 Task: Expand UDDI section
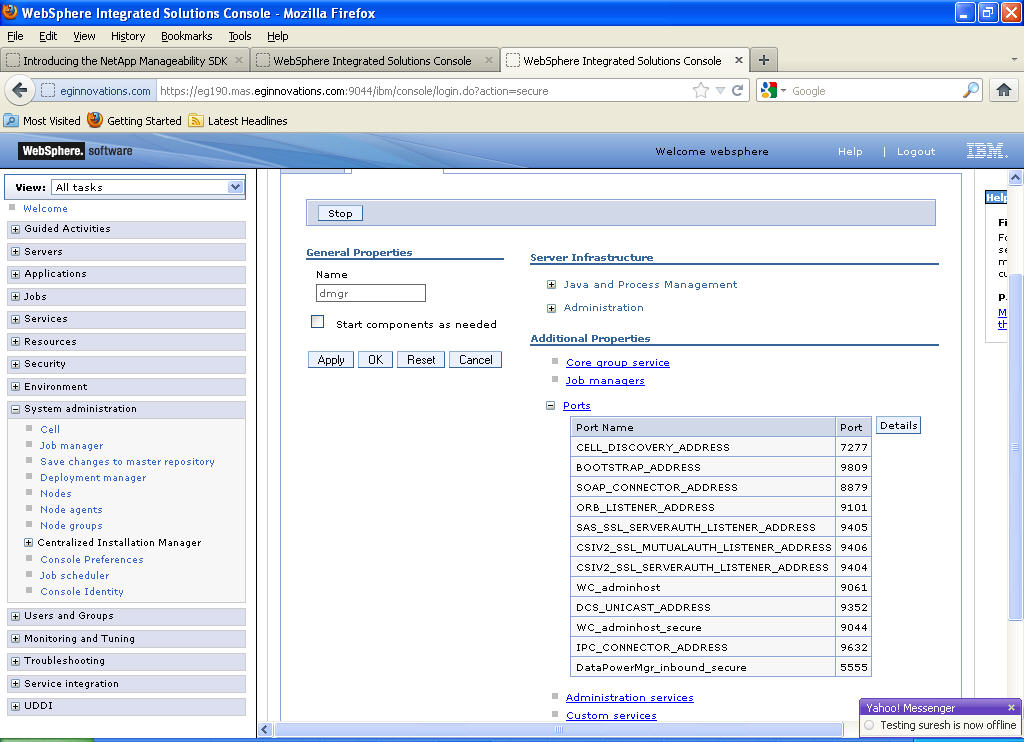16,706
